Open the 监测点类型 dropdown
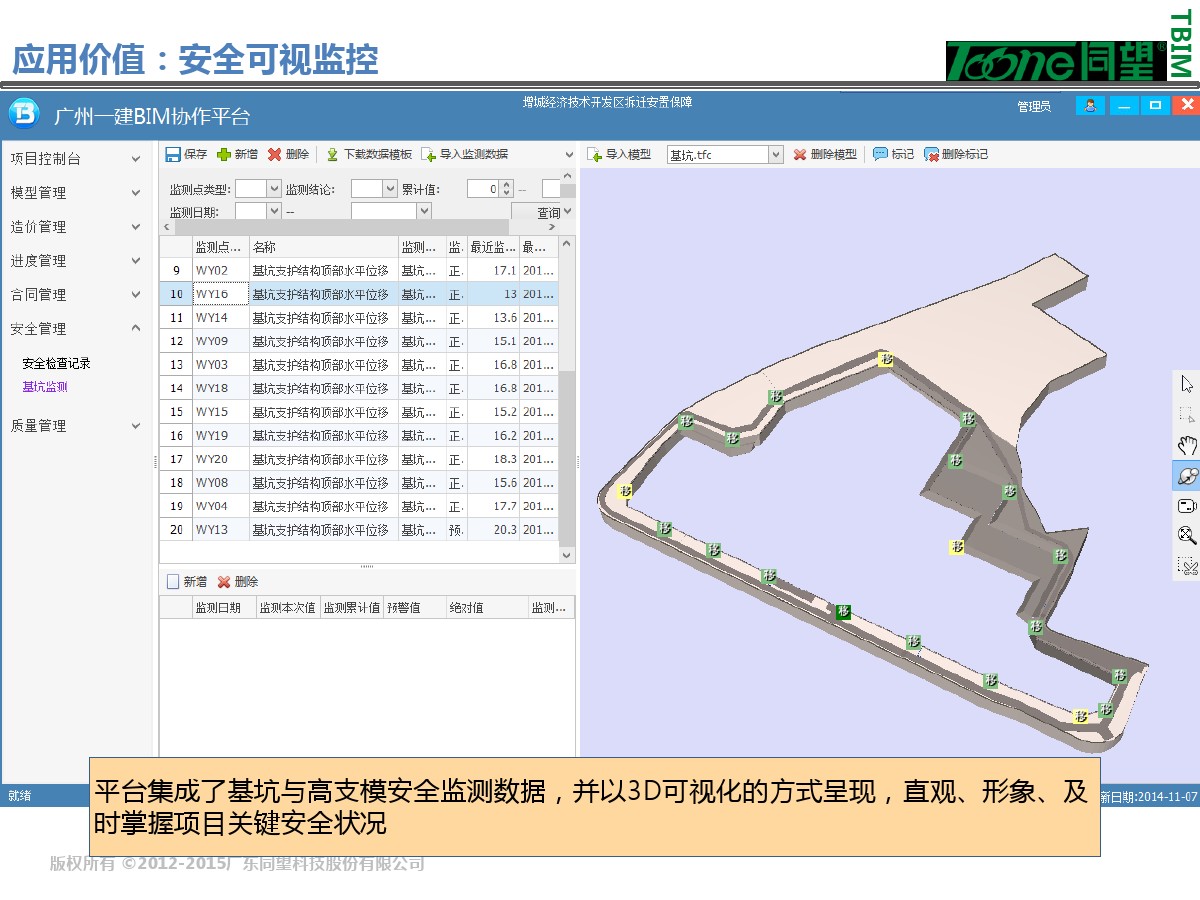Image resolution: width=1200 pixels, height=900 pixels. [x=274, y=189]
